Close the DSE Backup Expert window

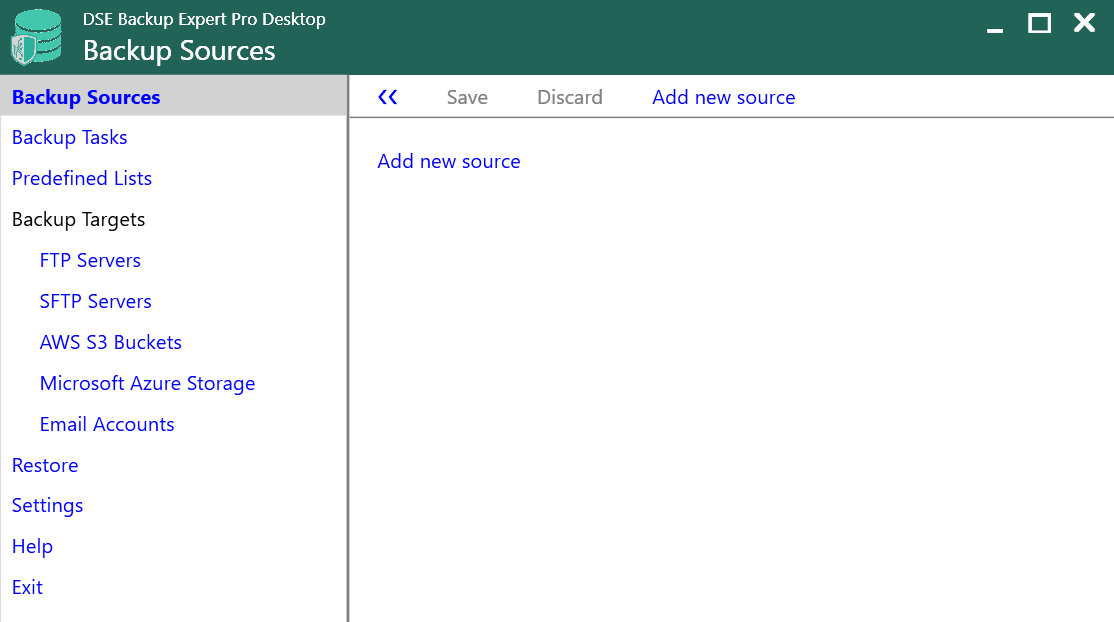(1084, 23)
